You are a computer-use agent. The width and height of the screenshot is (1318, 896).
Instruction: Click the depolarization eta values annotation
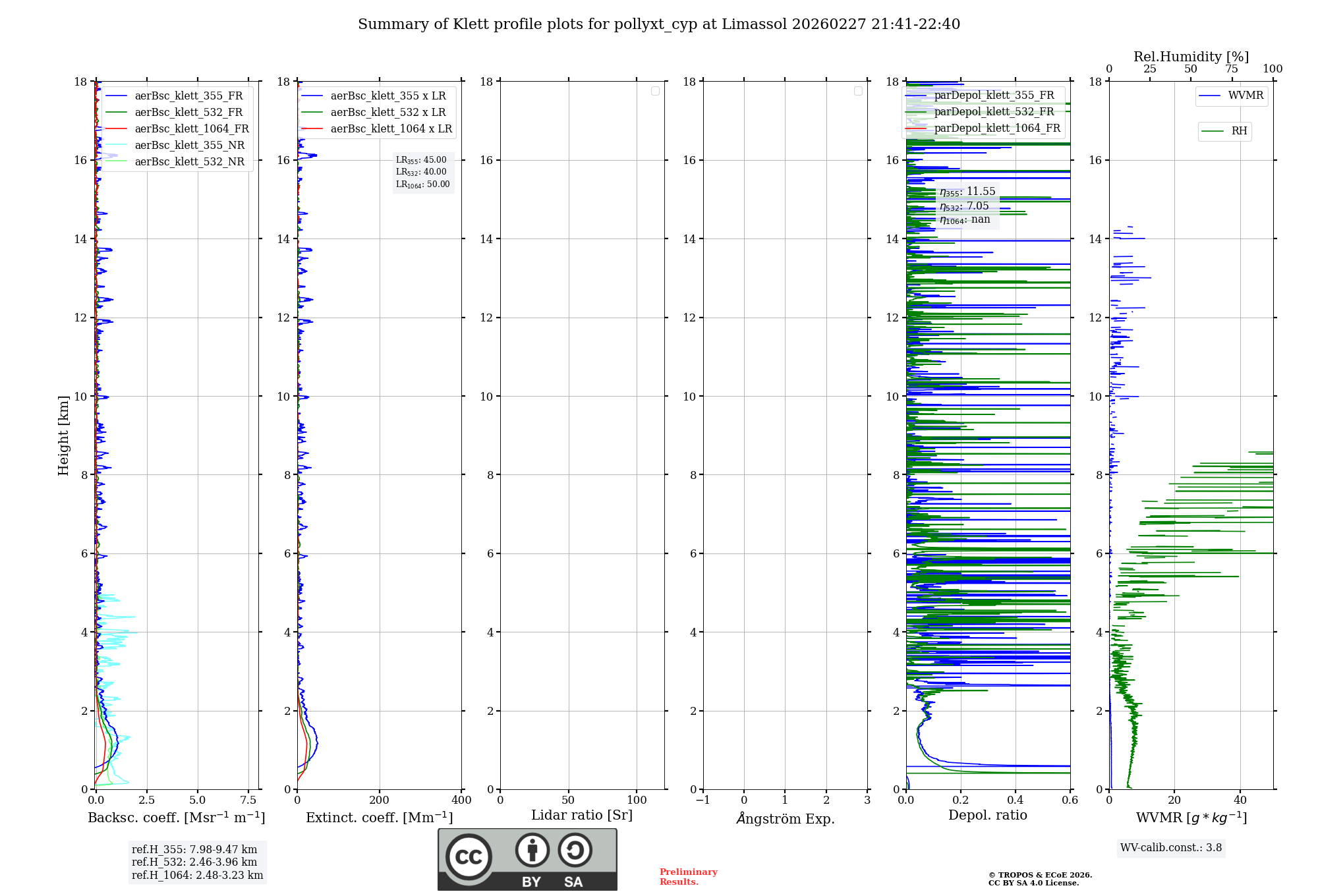(x=967, y=206)
